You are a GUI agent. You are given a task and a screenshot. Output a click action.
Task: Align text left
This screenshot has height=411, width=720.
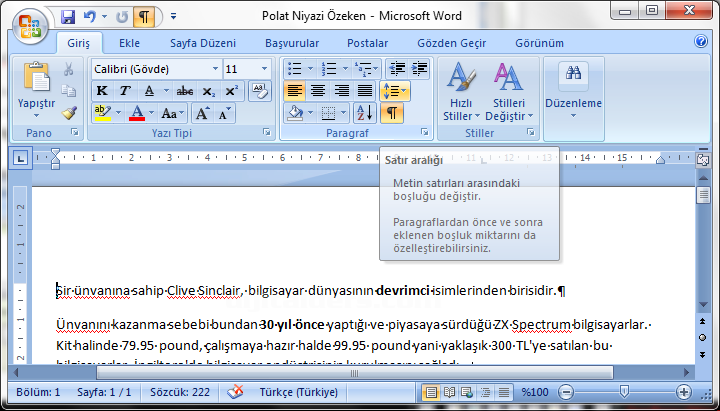point(294,91)
